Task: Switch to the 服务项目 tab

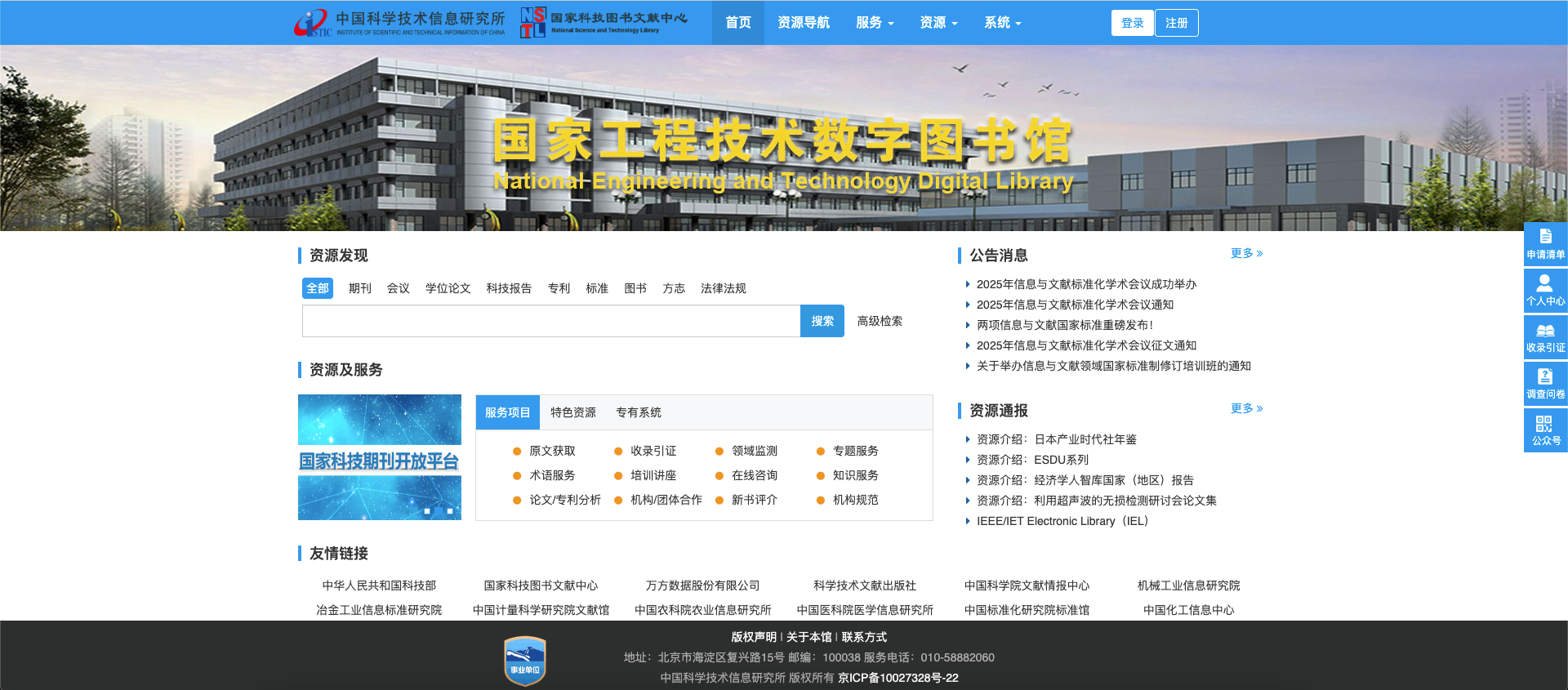Action: coord(508,412)
